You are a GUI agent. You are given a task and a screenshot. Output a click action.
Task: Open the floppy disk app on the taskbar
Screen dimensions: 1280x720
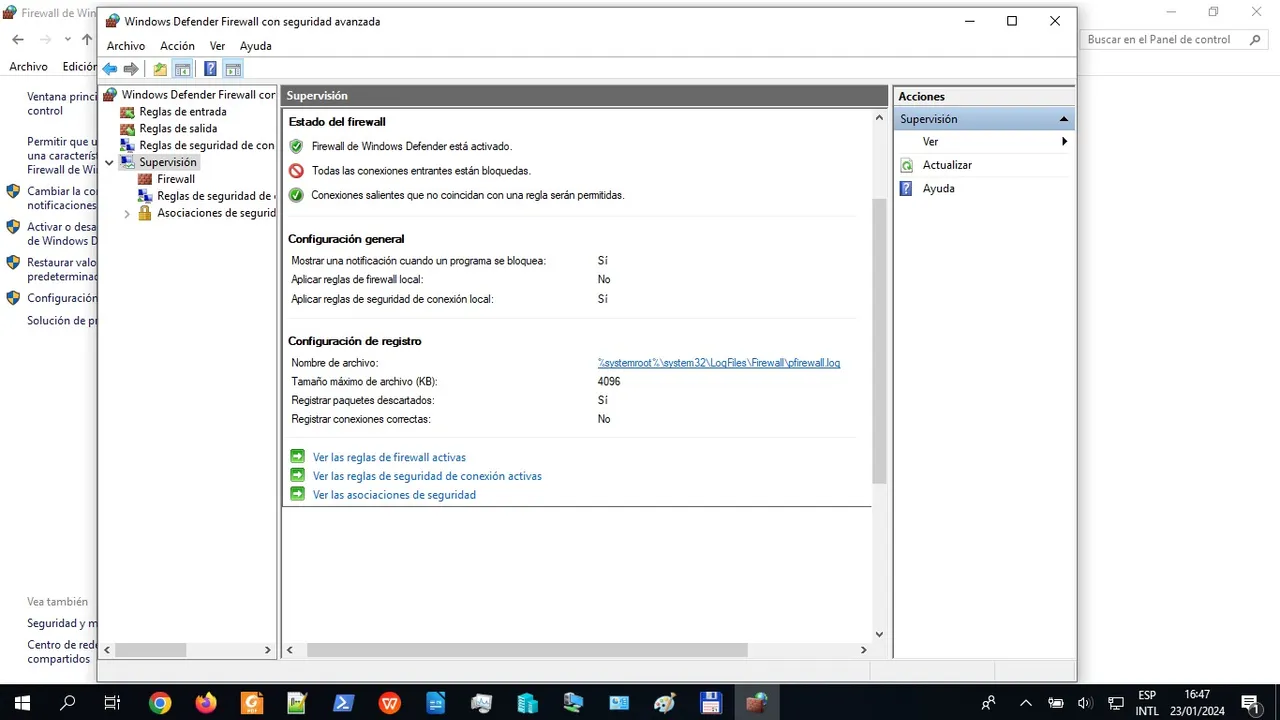(710, 703)
